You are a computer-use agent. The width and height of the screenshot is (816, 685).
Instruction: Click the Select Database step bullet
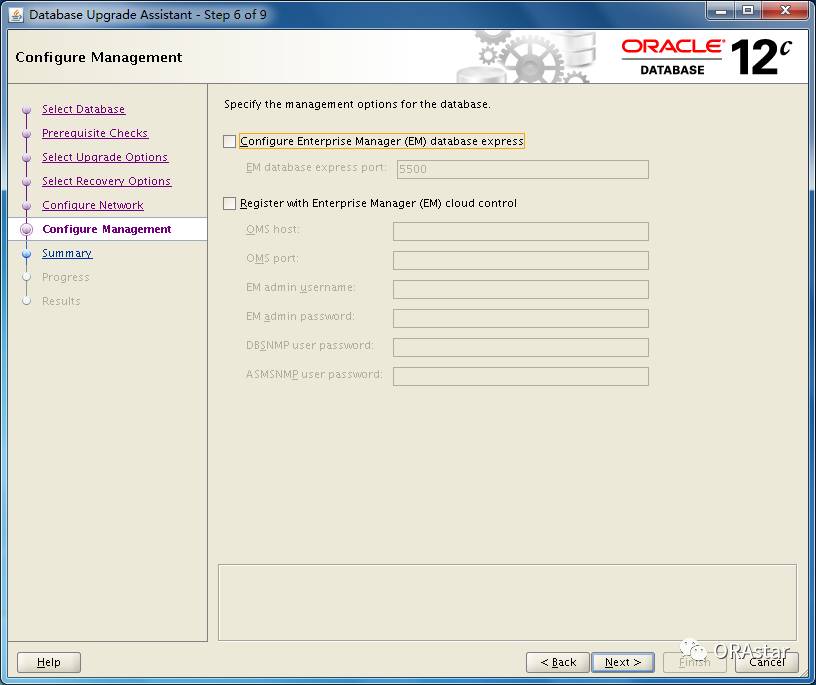pos(27,110)
